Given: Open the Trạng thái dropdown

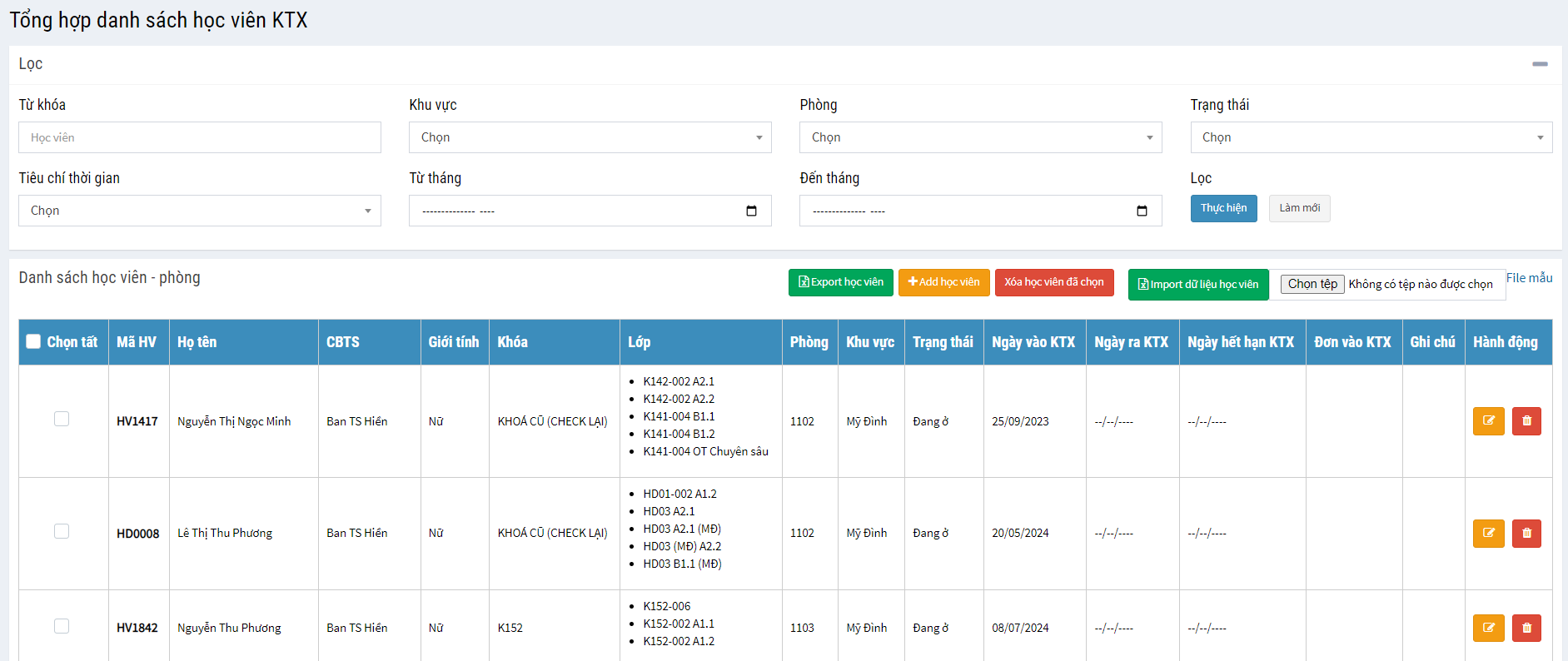Looking at the screenshot, I should (1371, 137).
